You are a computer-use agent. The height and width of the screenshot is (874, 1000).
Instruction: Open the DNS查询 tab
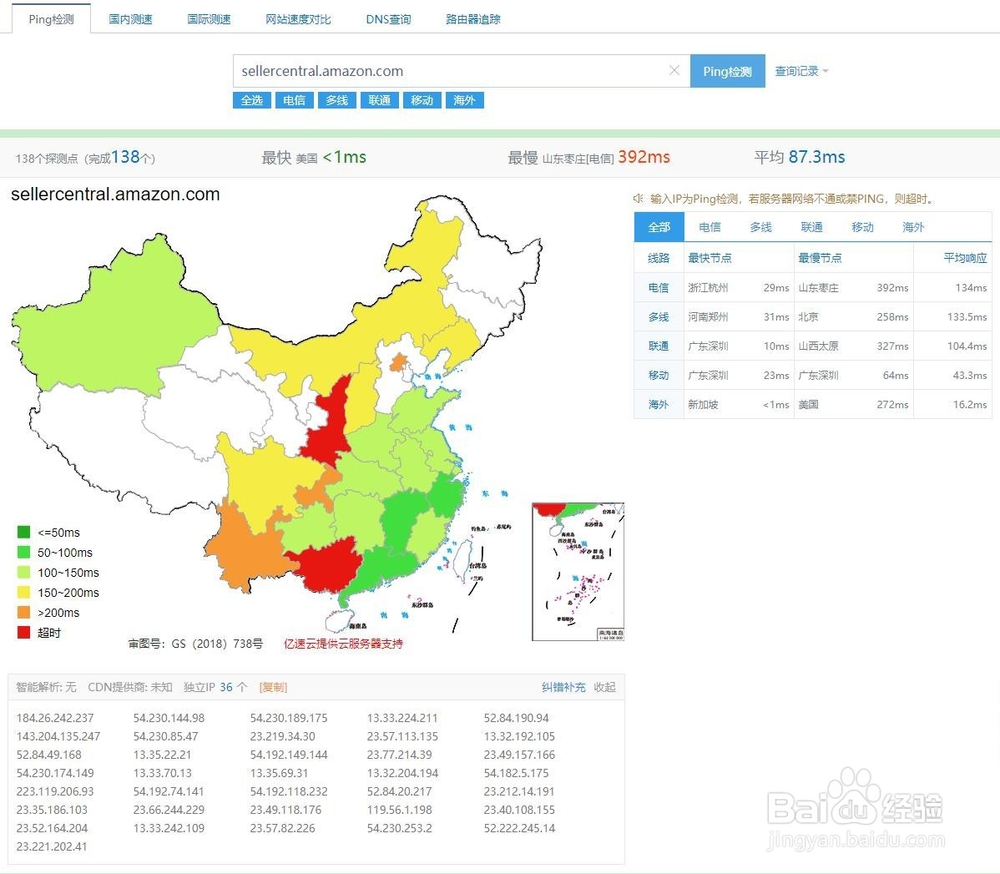[388, 19]
